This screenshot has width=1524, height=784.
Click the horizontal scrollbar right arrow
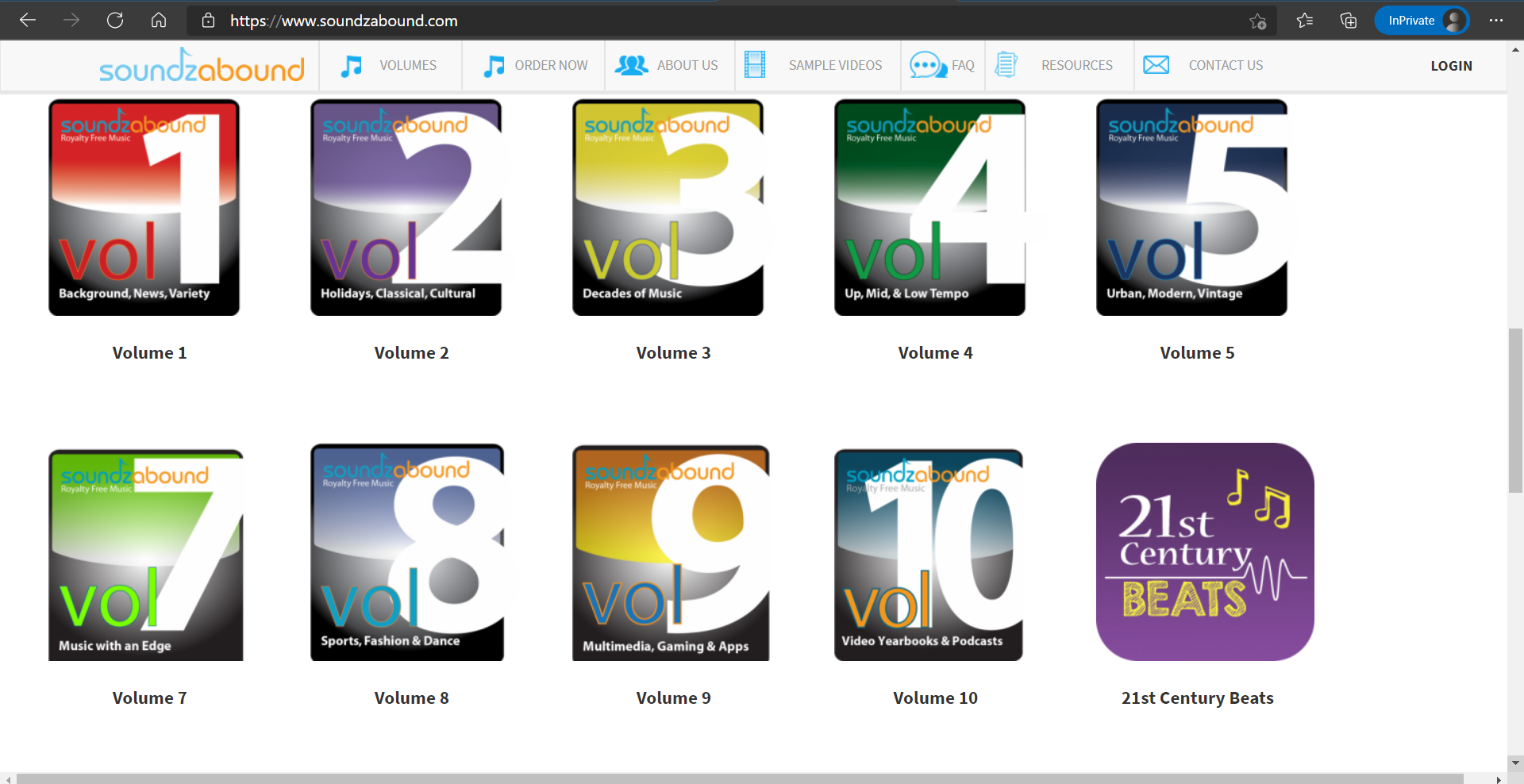click(x=1499, y=778)
